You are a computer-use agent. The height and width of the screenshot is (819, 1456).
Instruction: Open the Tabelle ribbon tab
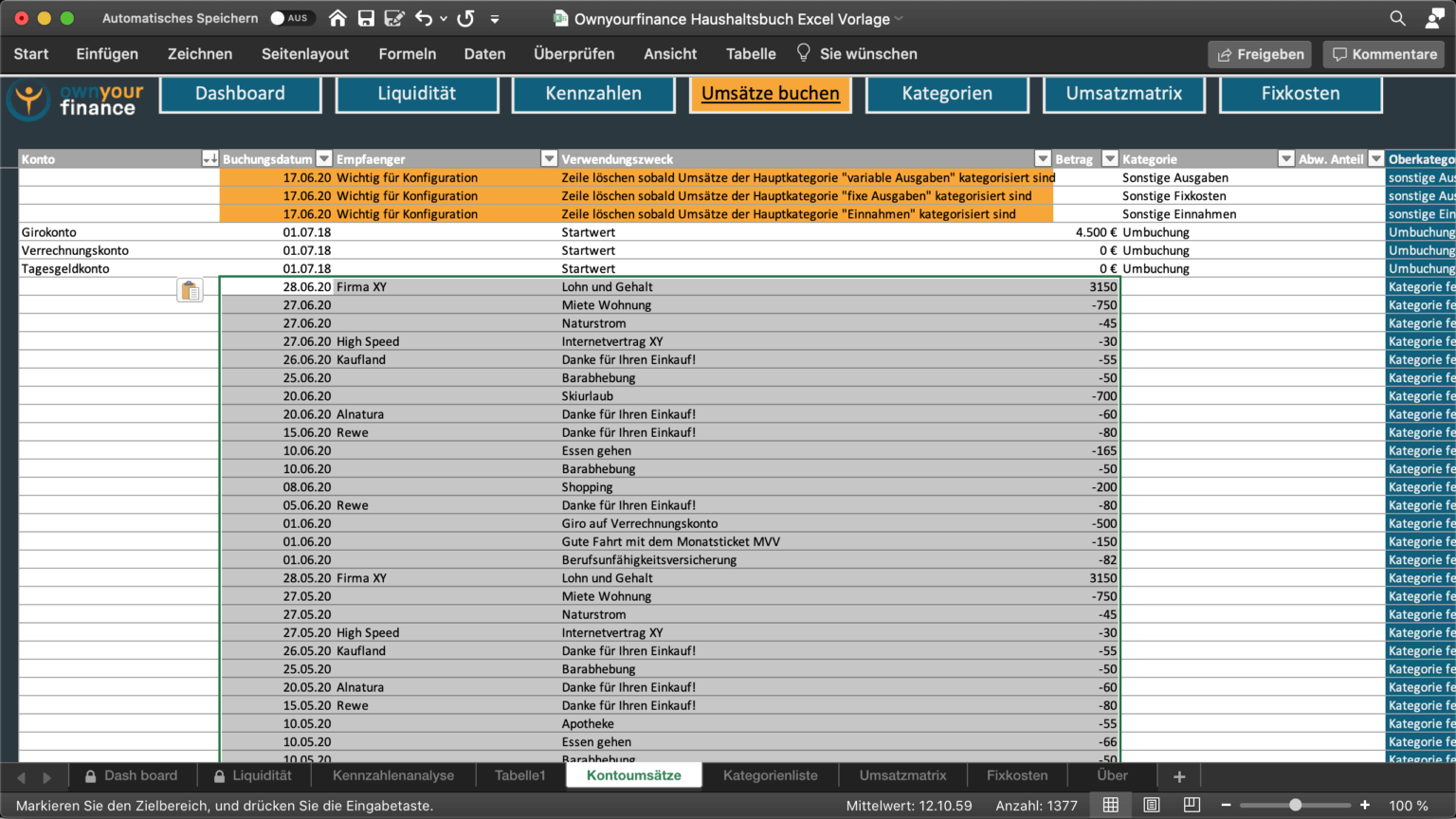[751, 54]
